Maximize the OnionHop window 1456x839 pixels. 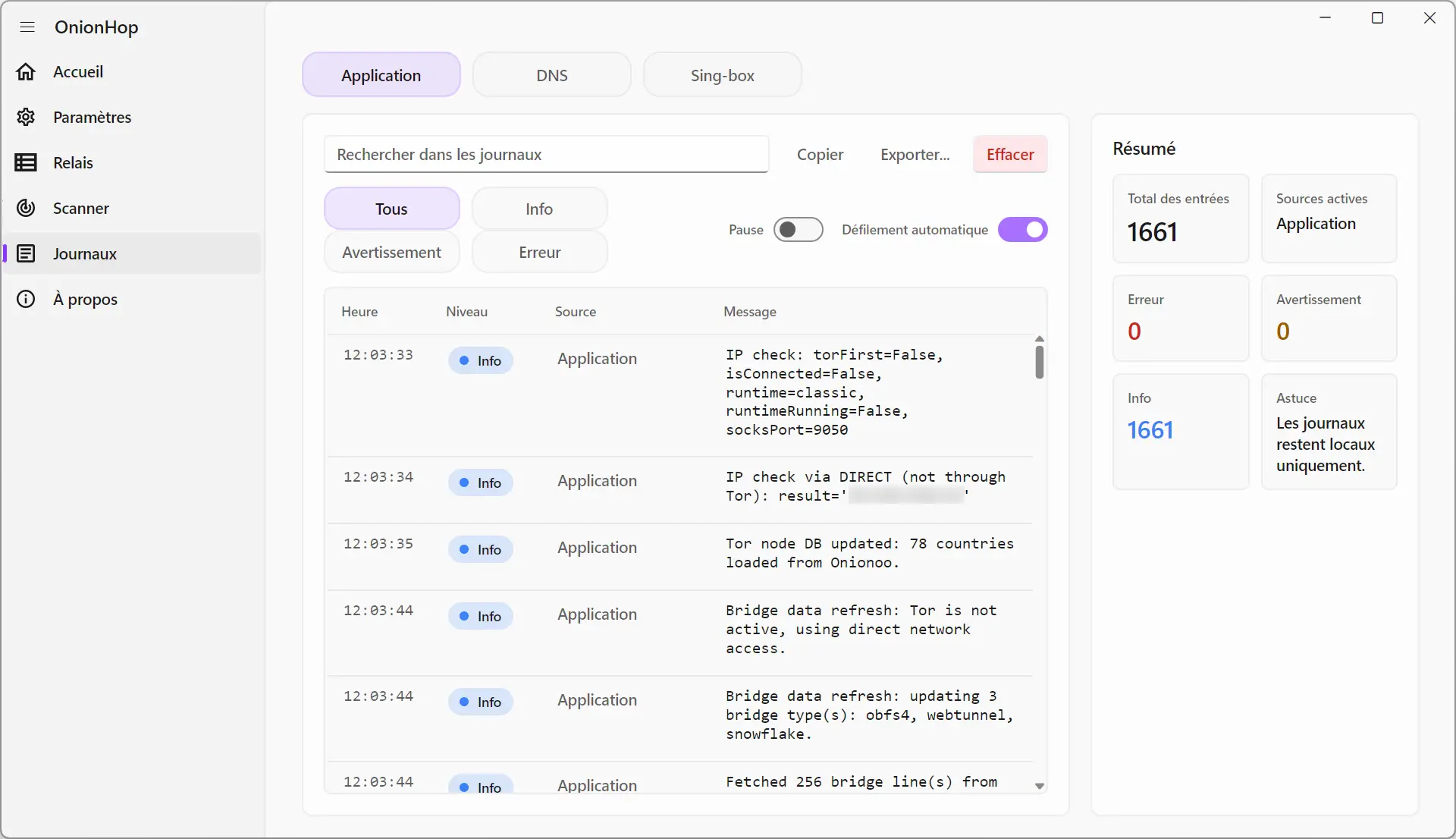(x=1378, y=18)
